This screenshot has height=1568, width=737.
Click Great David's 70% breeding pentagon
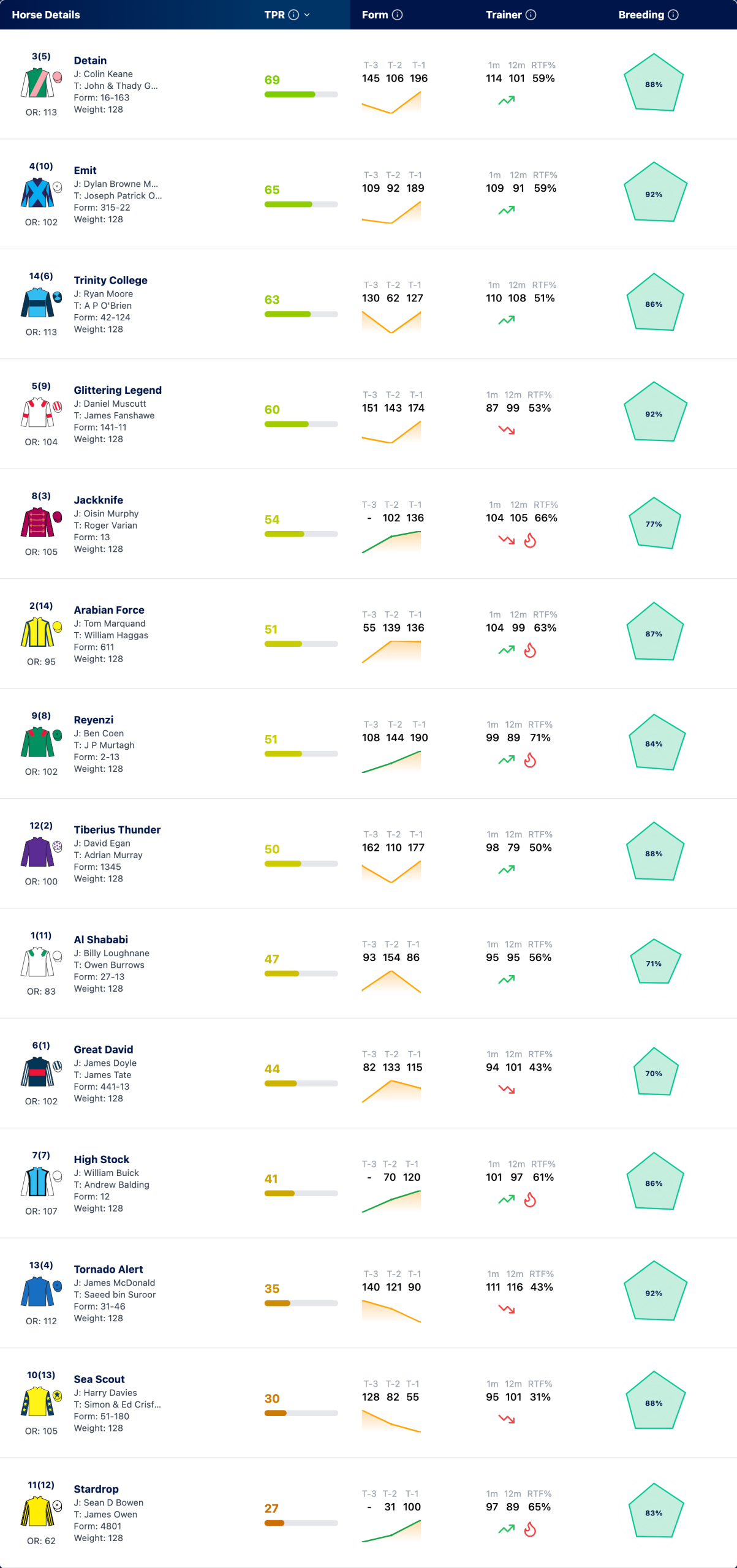tap(654, 1072)
